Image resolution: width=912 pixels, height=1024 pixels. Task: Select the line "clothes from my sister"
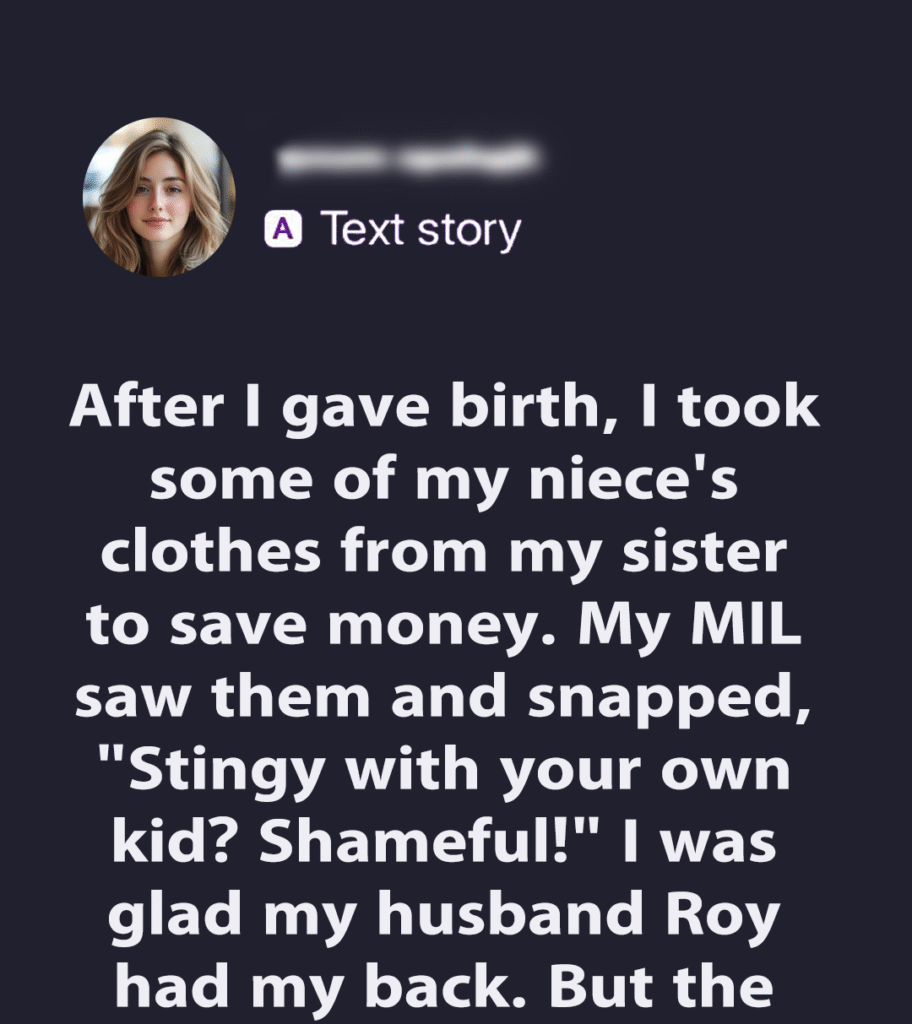pos(445,553)
